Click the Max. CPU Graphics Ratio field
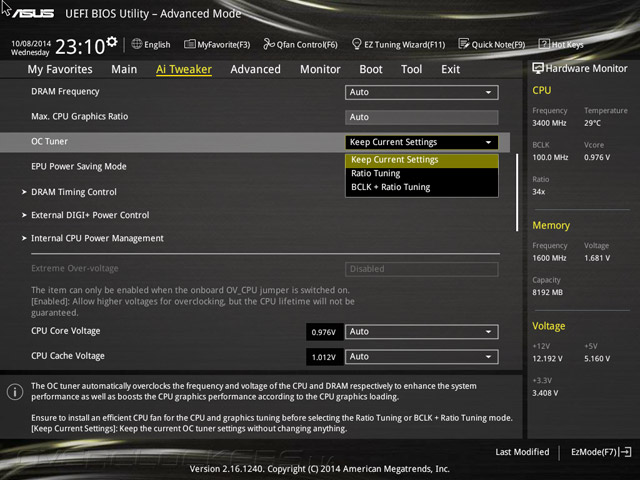This screenshot has height=480, width=640. click(421, 117)
